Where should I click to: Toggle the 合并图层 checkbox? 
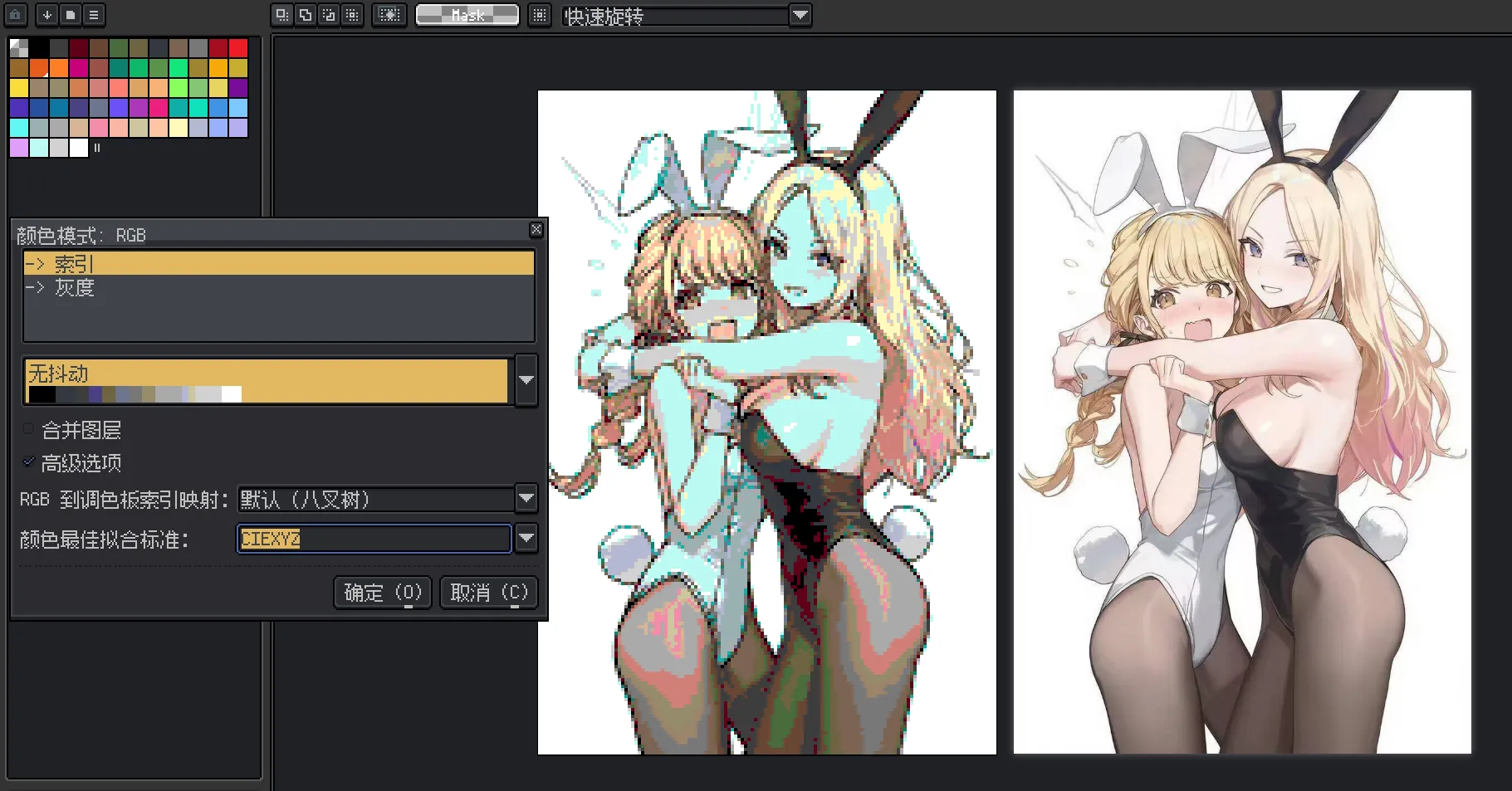(29, 429)
